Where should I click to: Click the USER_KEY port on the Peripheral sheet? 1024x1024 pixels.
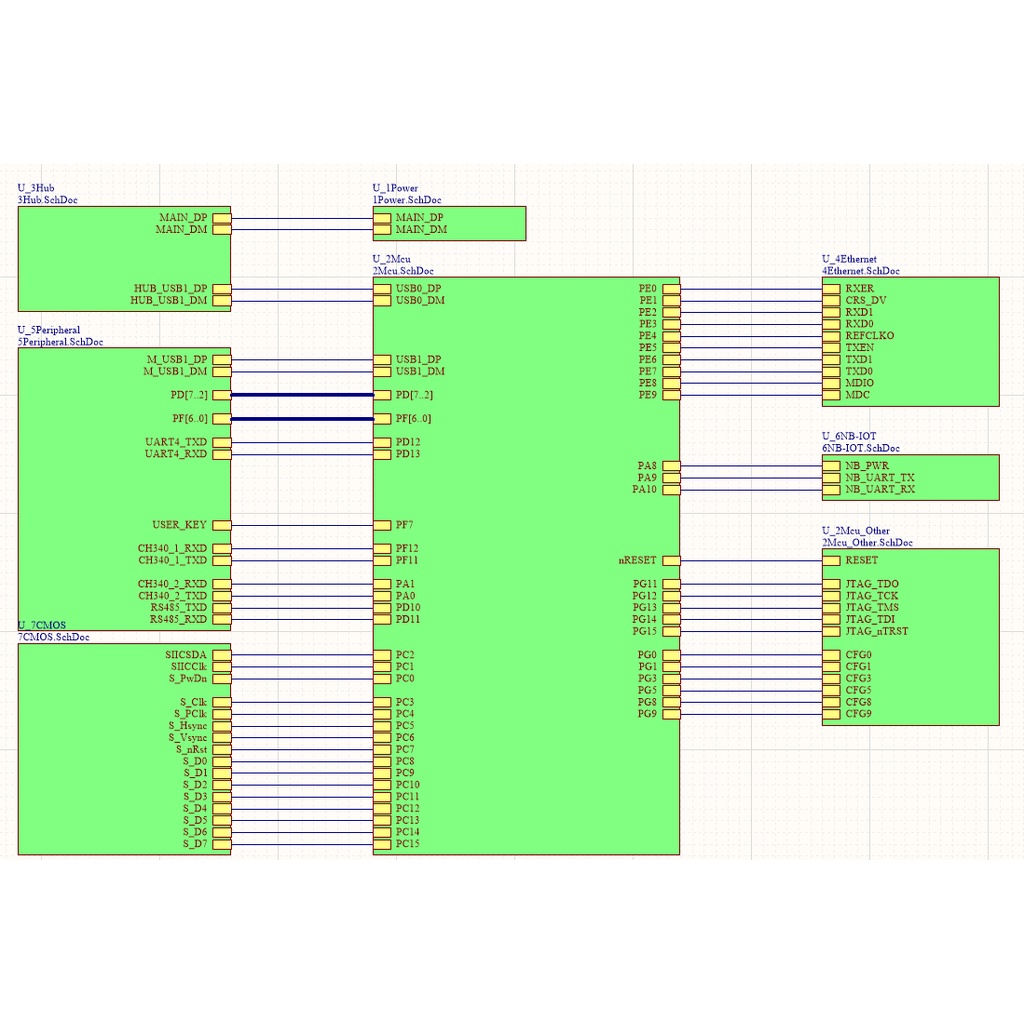(x=221, y=525)
